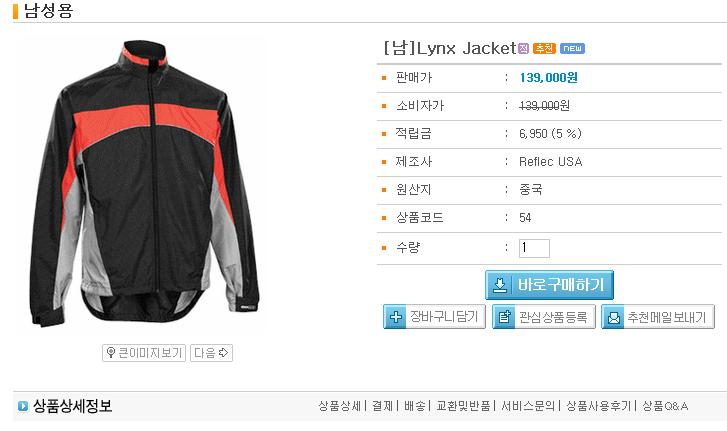Go to the 배송 section
Image resolution: width=727 pixels, height=431 pixels.
(x=415, y=406)
